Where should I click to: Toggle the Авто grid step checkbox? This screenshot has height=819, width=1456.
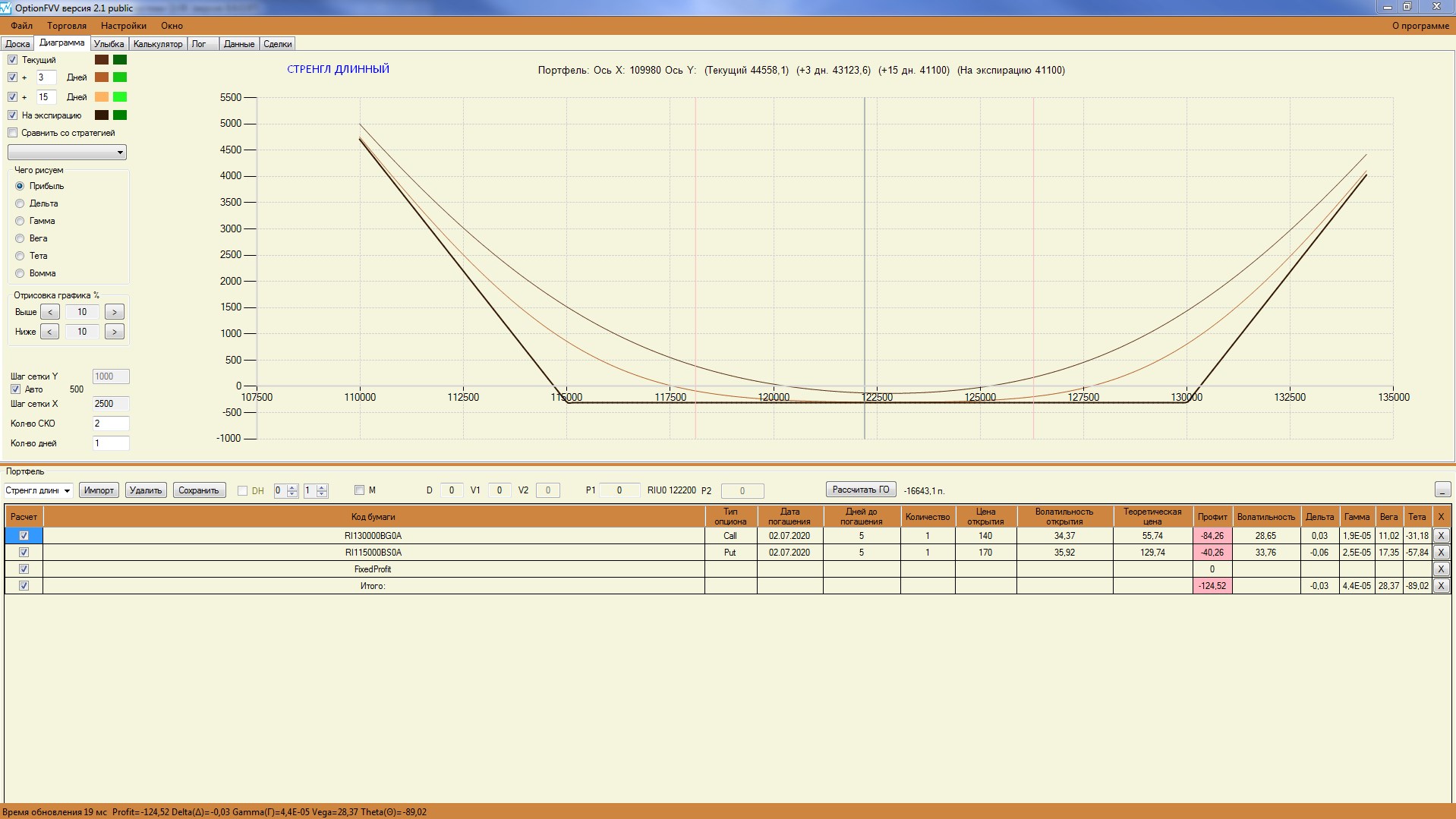[x=15, y=389]
